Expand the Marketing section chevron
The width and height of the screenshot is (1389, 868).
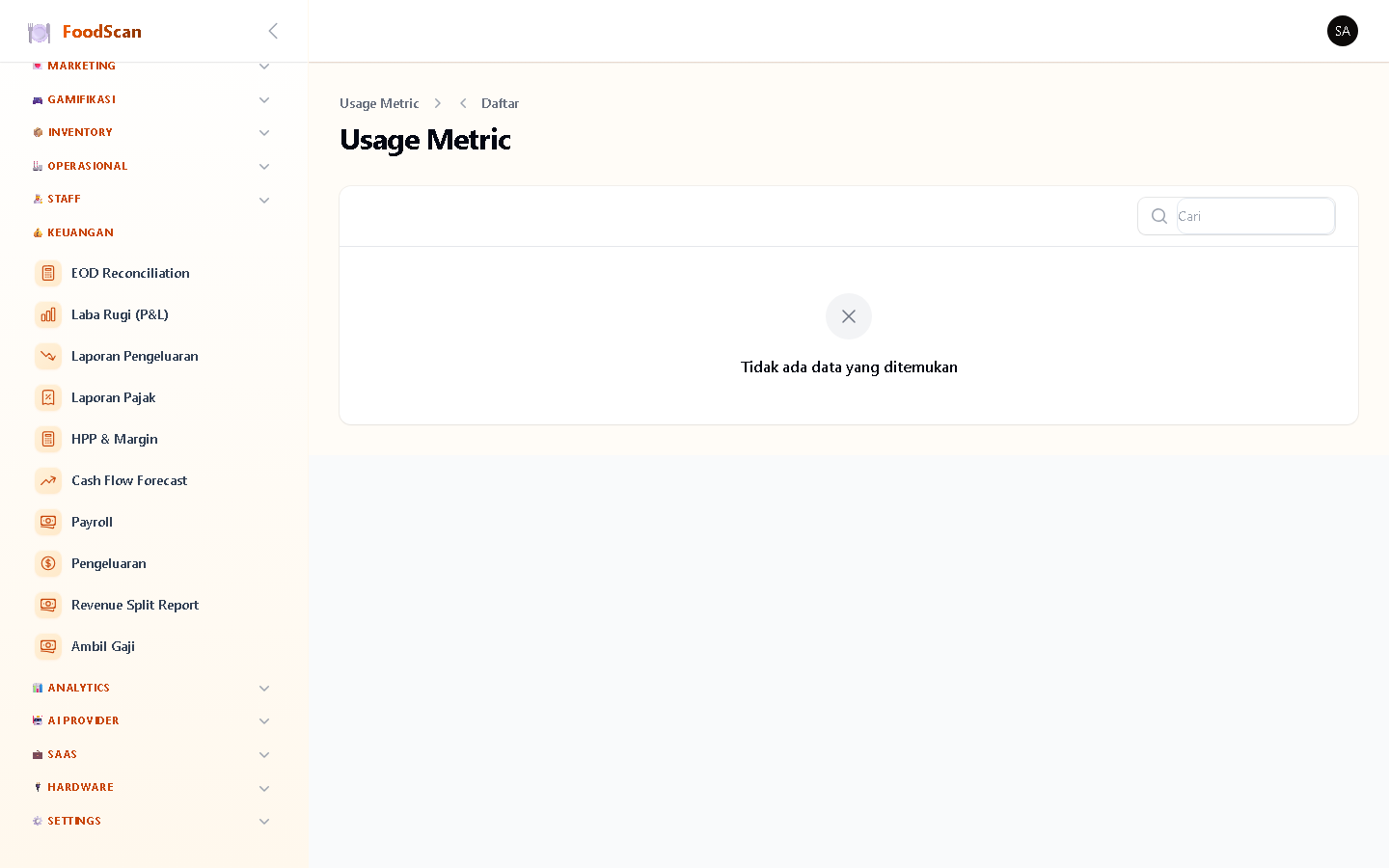tap(264, 67)
